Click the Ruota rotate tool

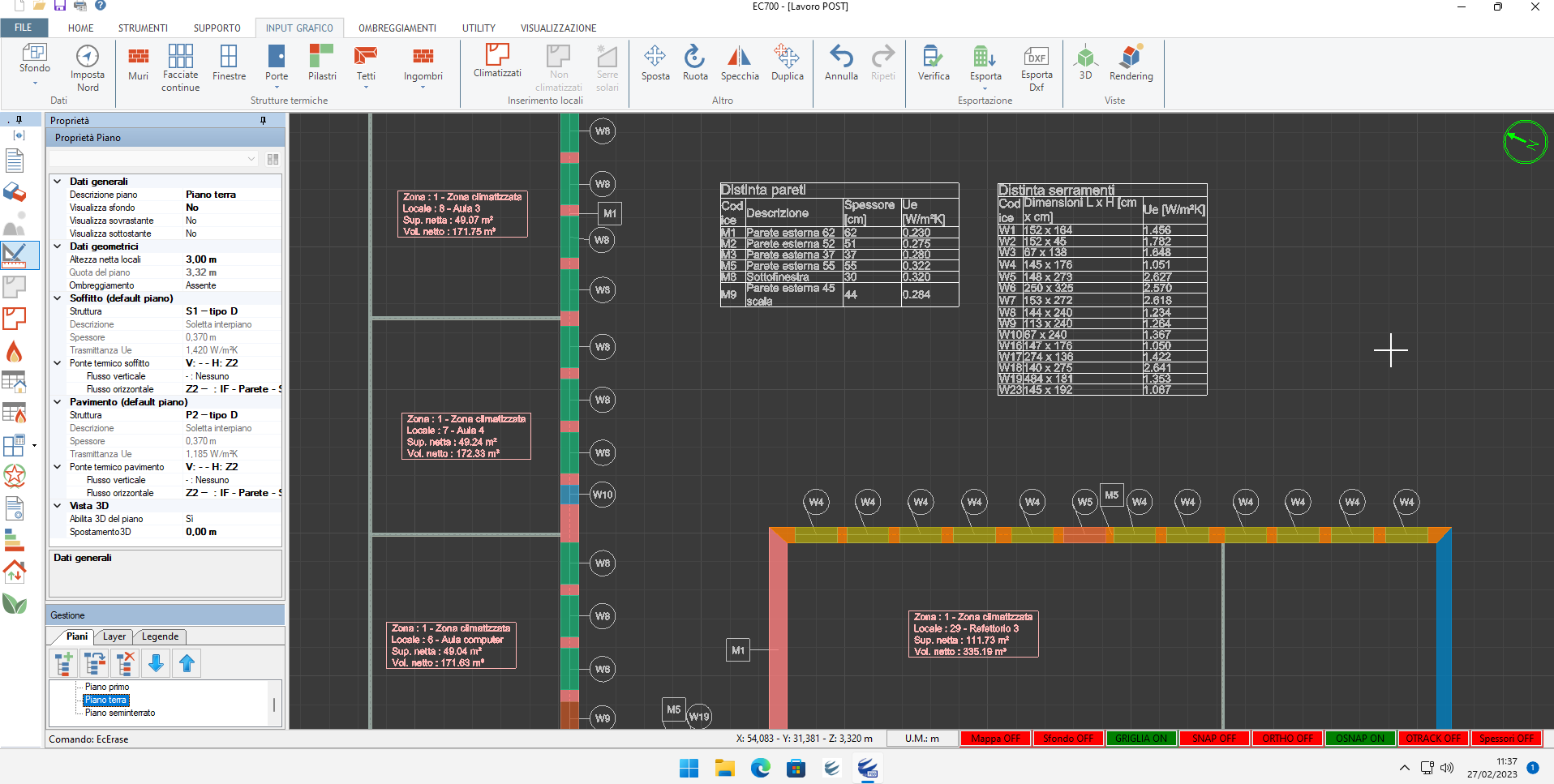pos(695,63)
